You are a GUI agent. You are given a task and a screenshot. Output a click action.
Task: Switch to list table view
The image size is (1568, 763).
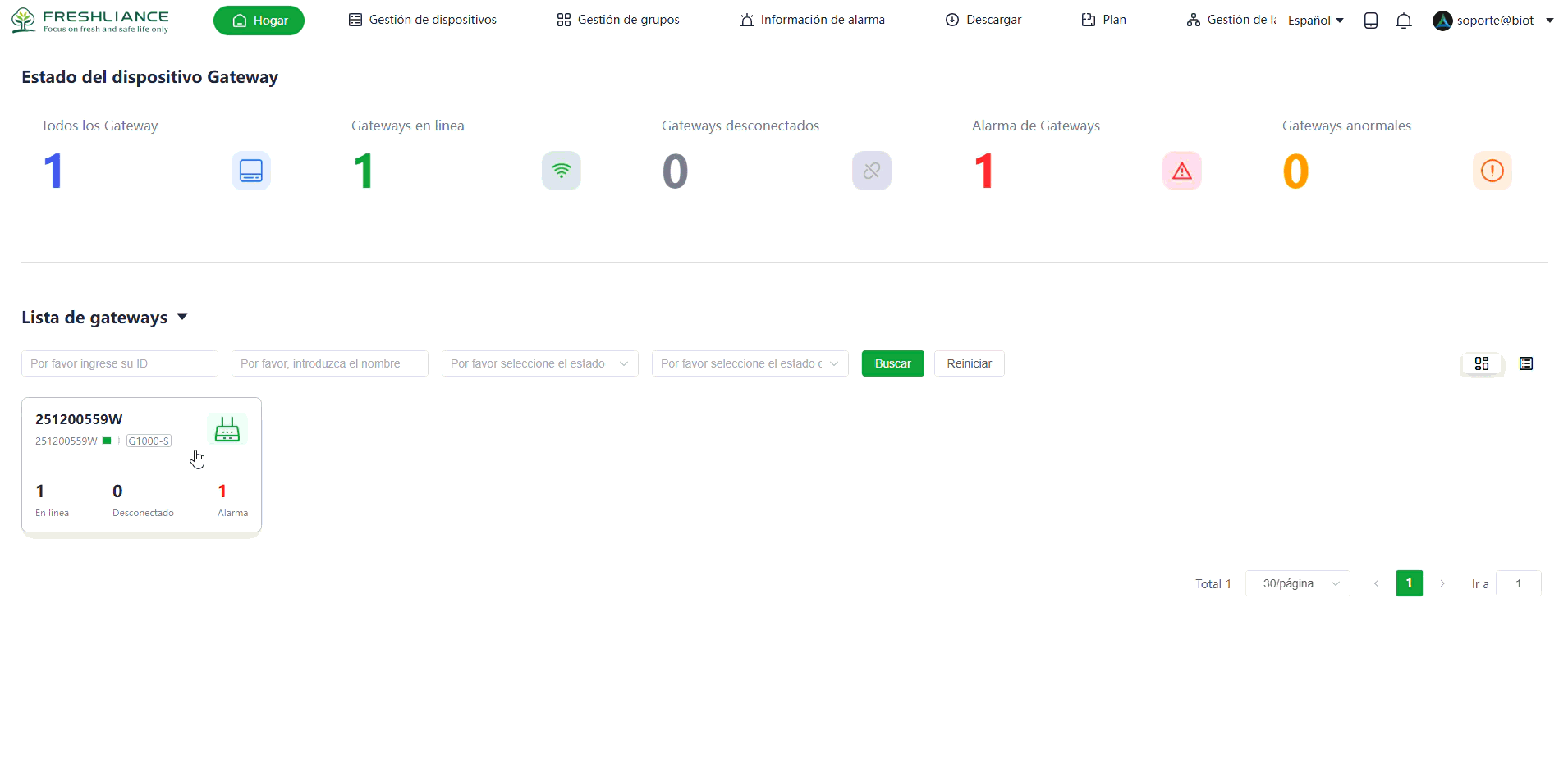(x=1525, y=363)
